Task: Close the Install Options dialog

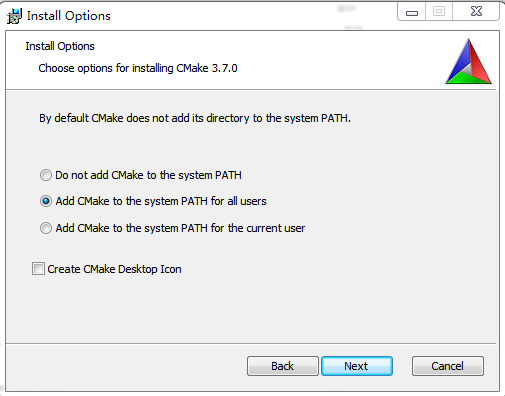Action: coord(476,12)
